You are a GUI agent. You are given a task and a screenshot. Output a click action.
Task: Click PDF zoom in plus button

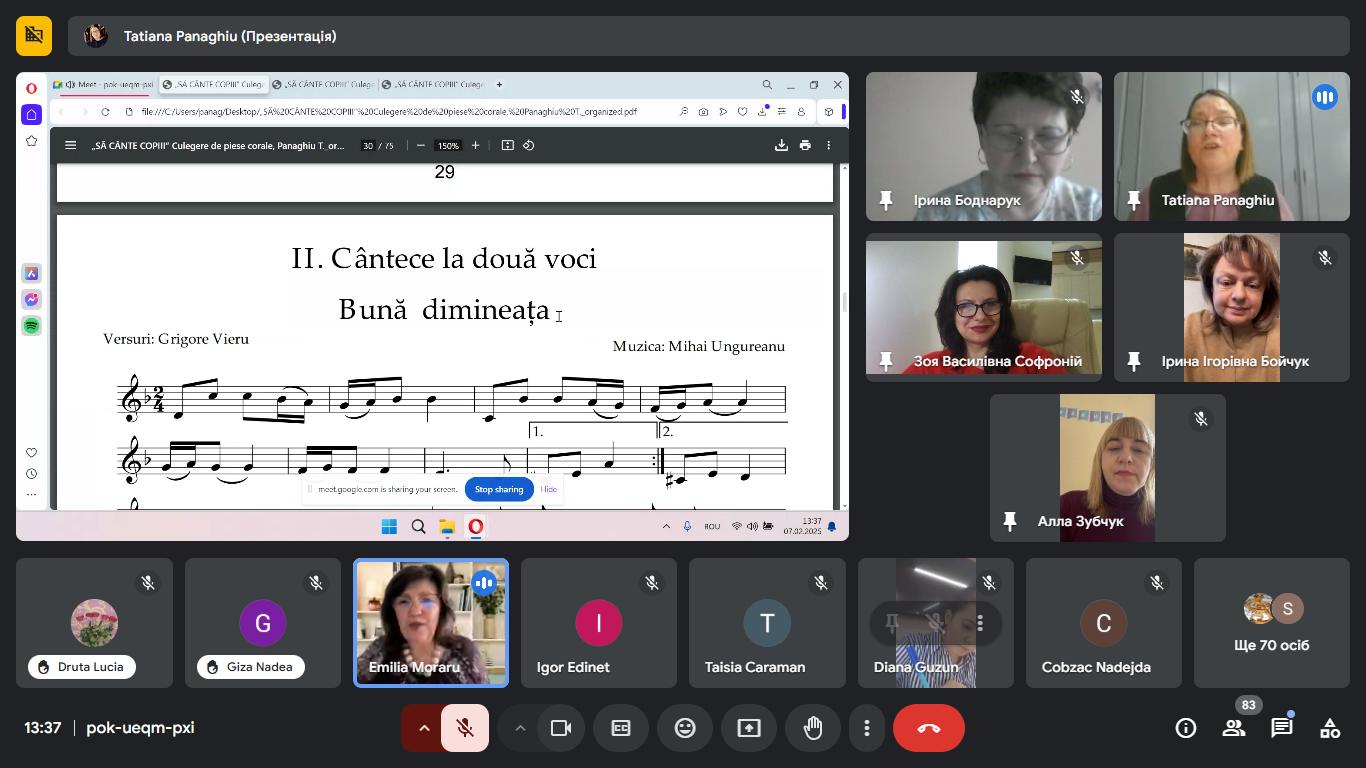coord(475,145)
